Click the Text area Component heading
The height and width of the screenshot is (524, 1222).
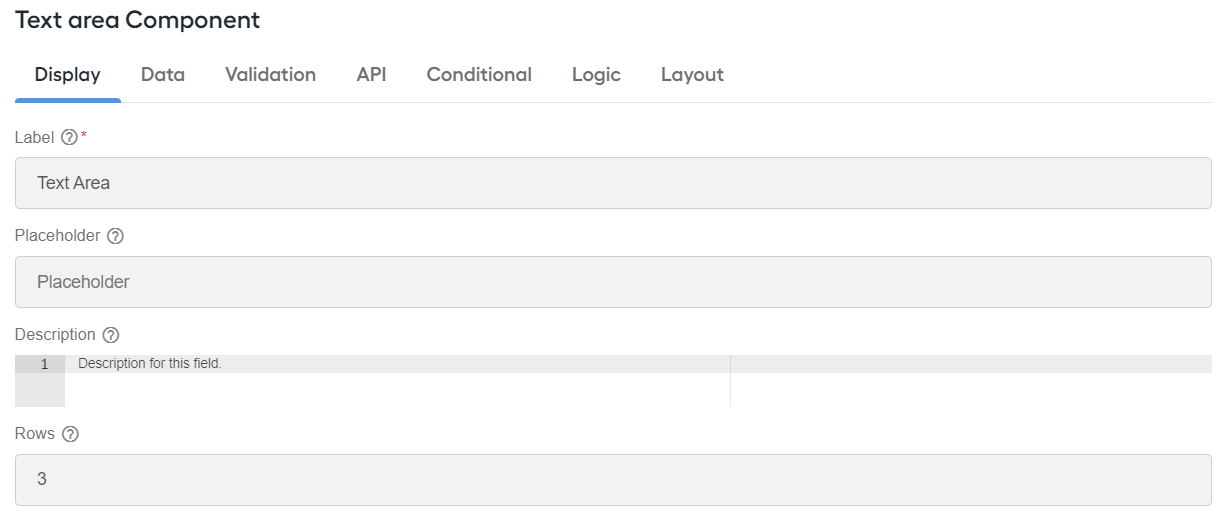click(x=138, y=20)
